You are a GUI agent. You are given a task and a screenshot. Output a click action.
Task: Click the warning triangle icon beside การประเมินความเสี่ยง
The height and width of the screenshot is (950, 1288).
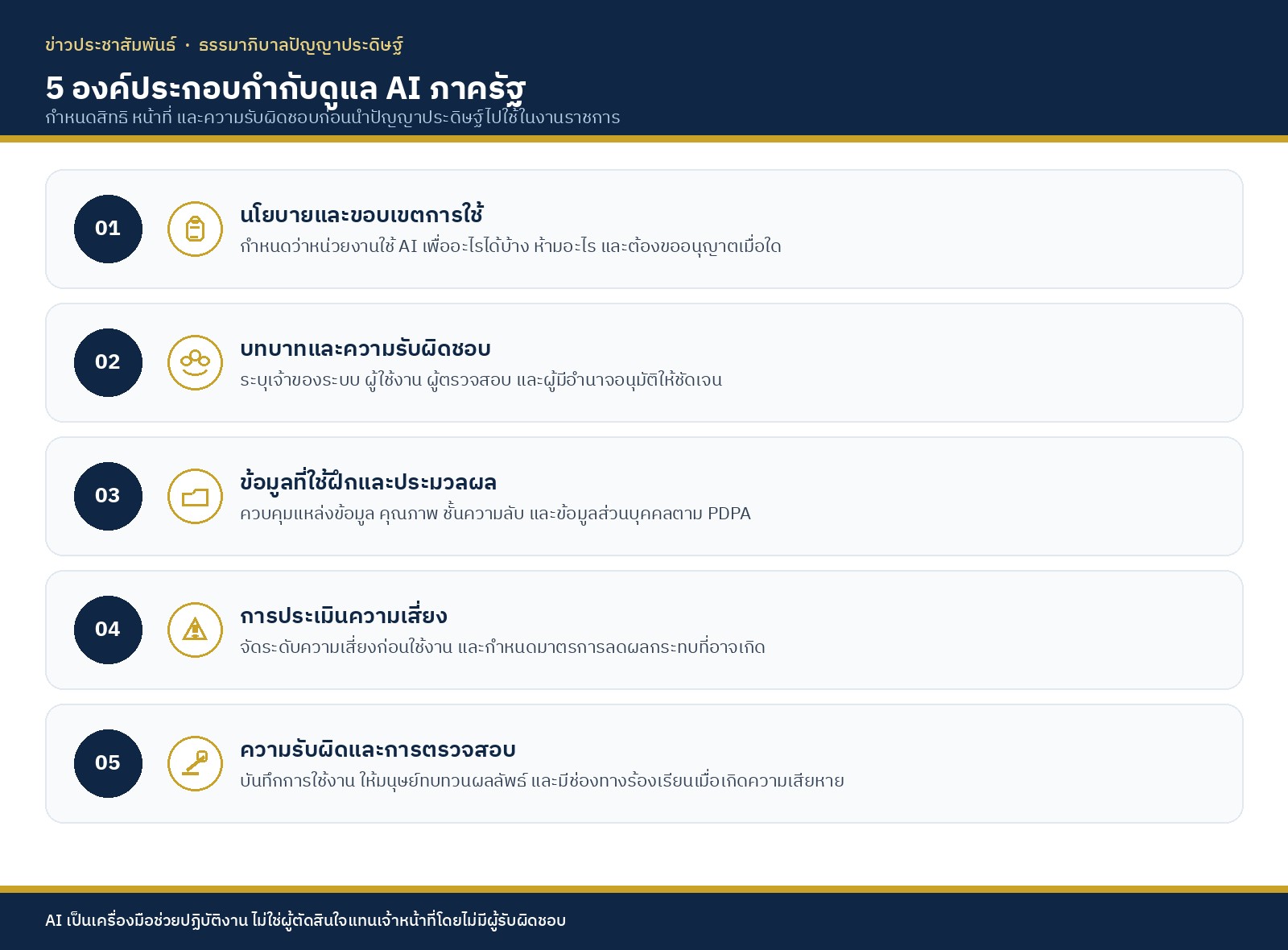tap(195, 630)
